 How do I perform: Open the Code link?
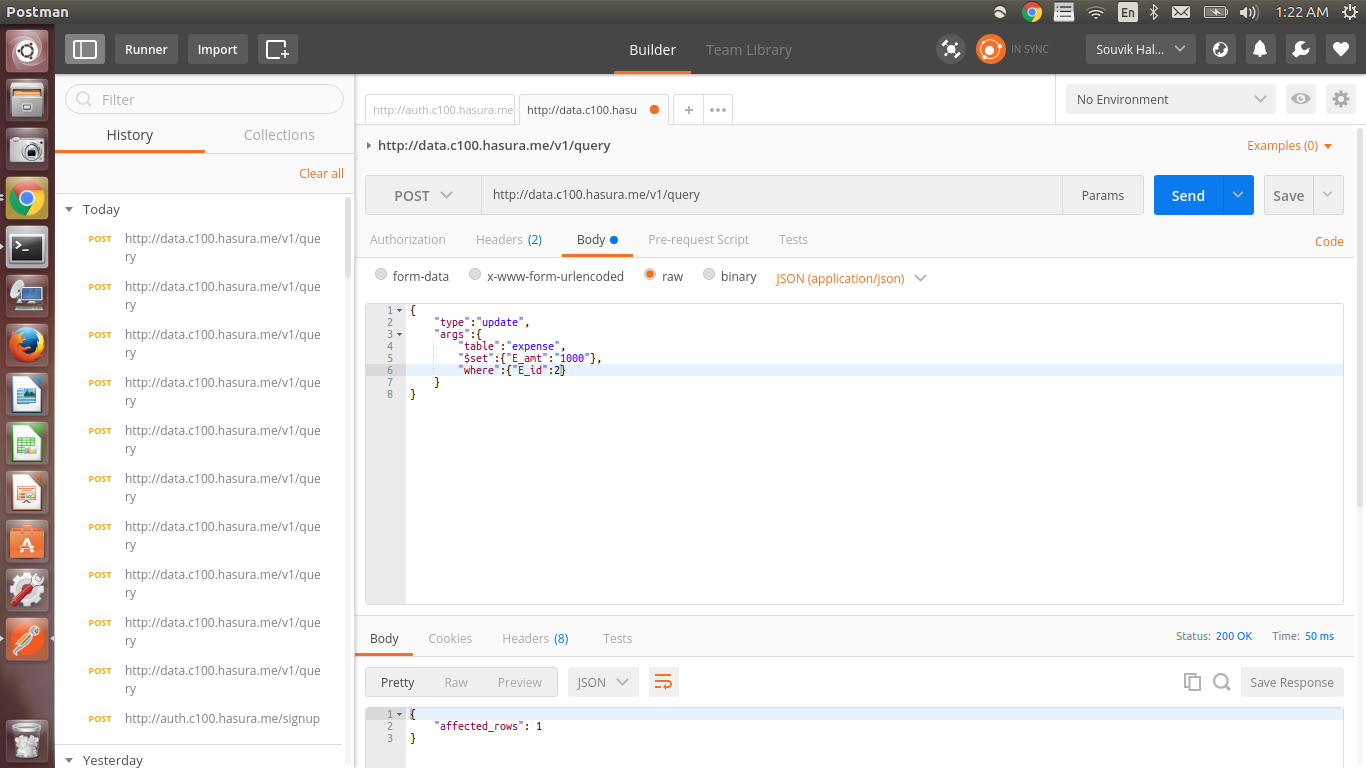coord(1329,241)
